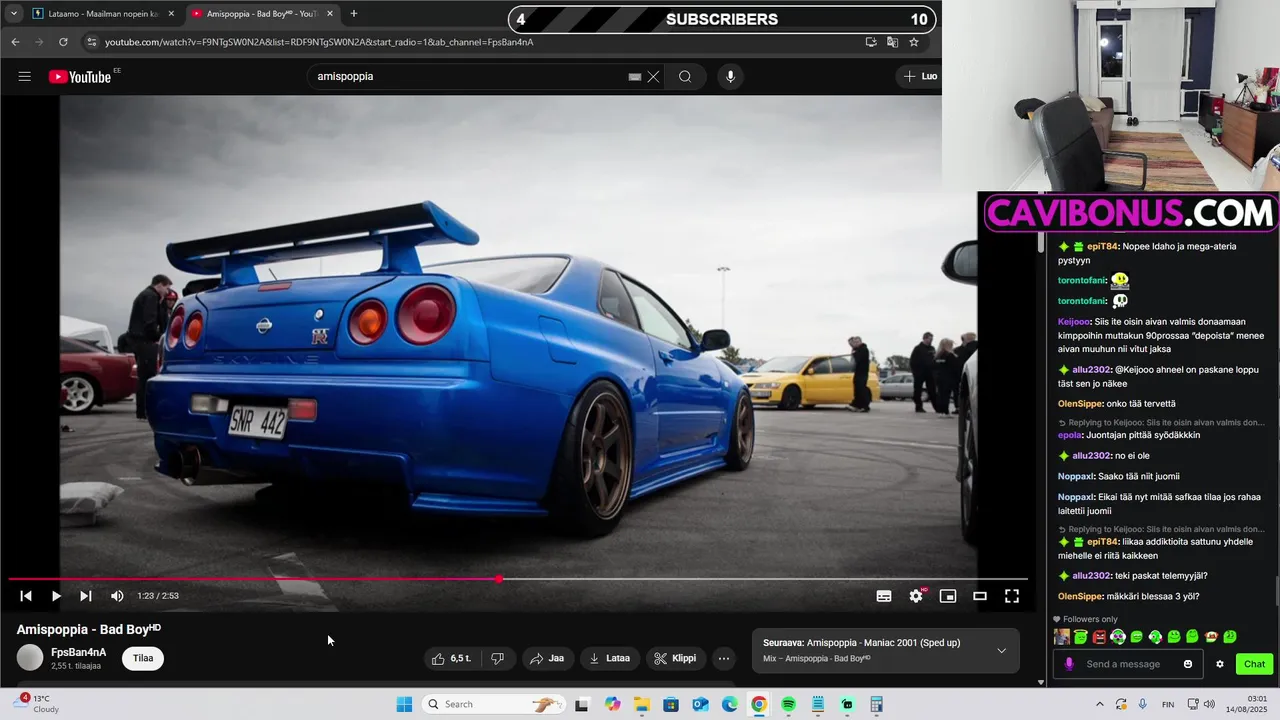Click the taskbar Search box
This screenshot has width=1280, height=720.
point(495,704)
